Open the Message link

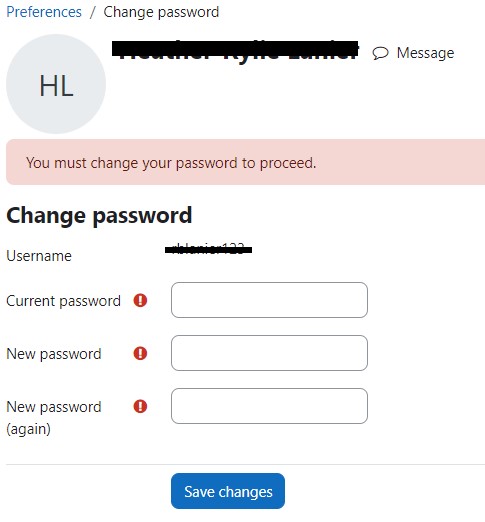point(425,53)
